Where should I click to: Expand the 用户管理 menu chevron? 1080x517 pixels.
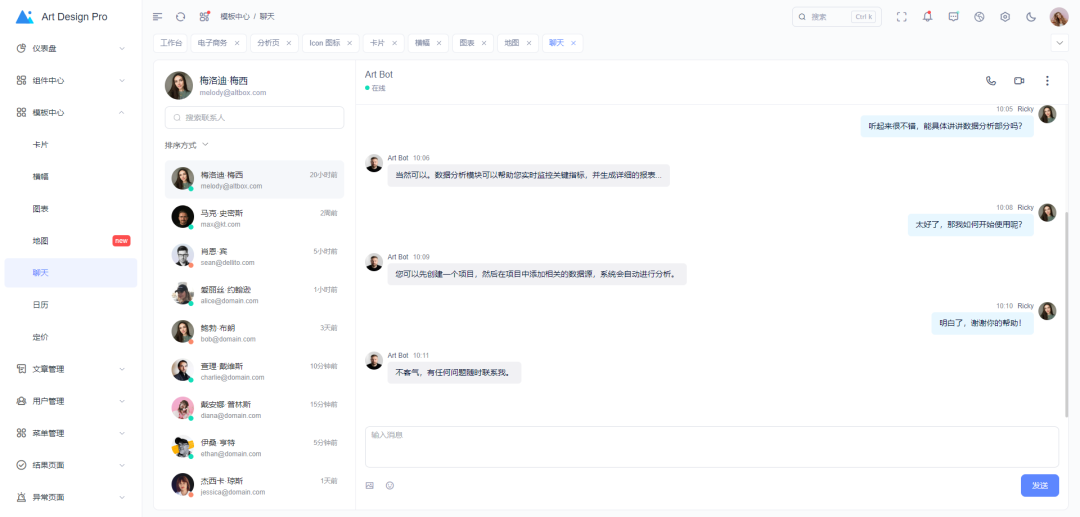[x=122, y=401]
